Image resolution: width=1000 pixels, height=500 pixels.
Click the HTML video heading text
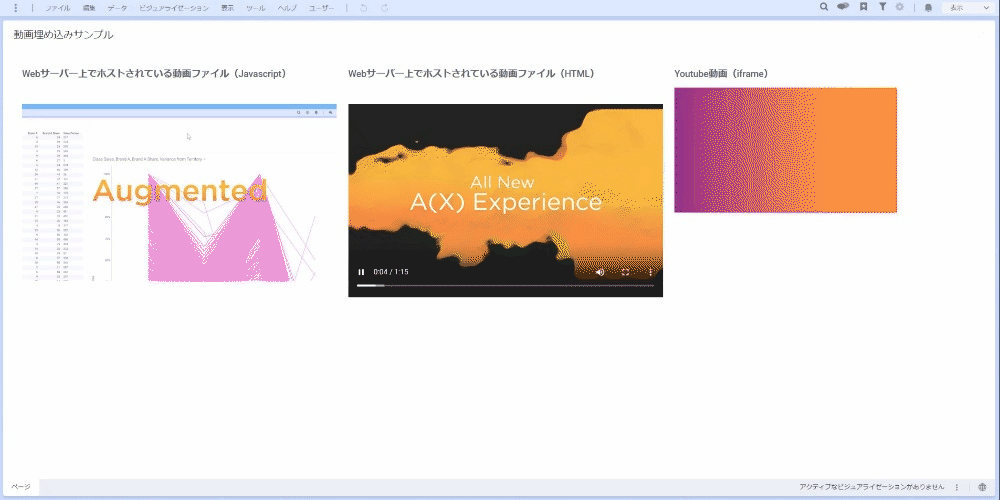[x=471, y=73]
